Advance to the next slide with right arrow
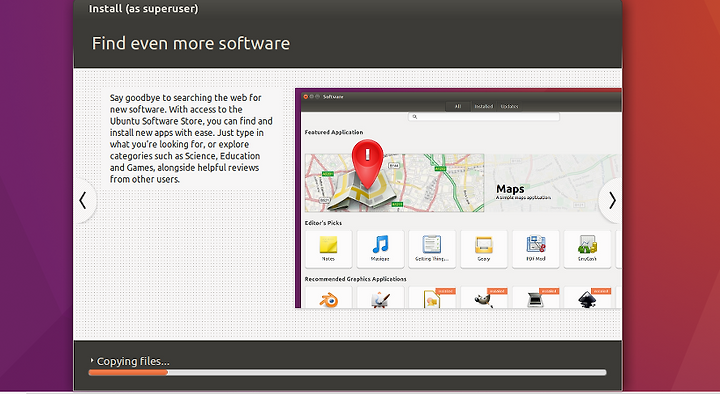The image size is (720, 394). click(x=611, y=201)
